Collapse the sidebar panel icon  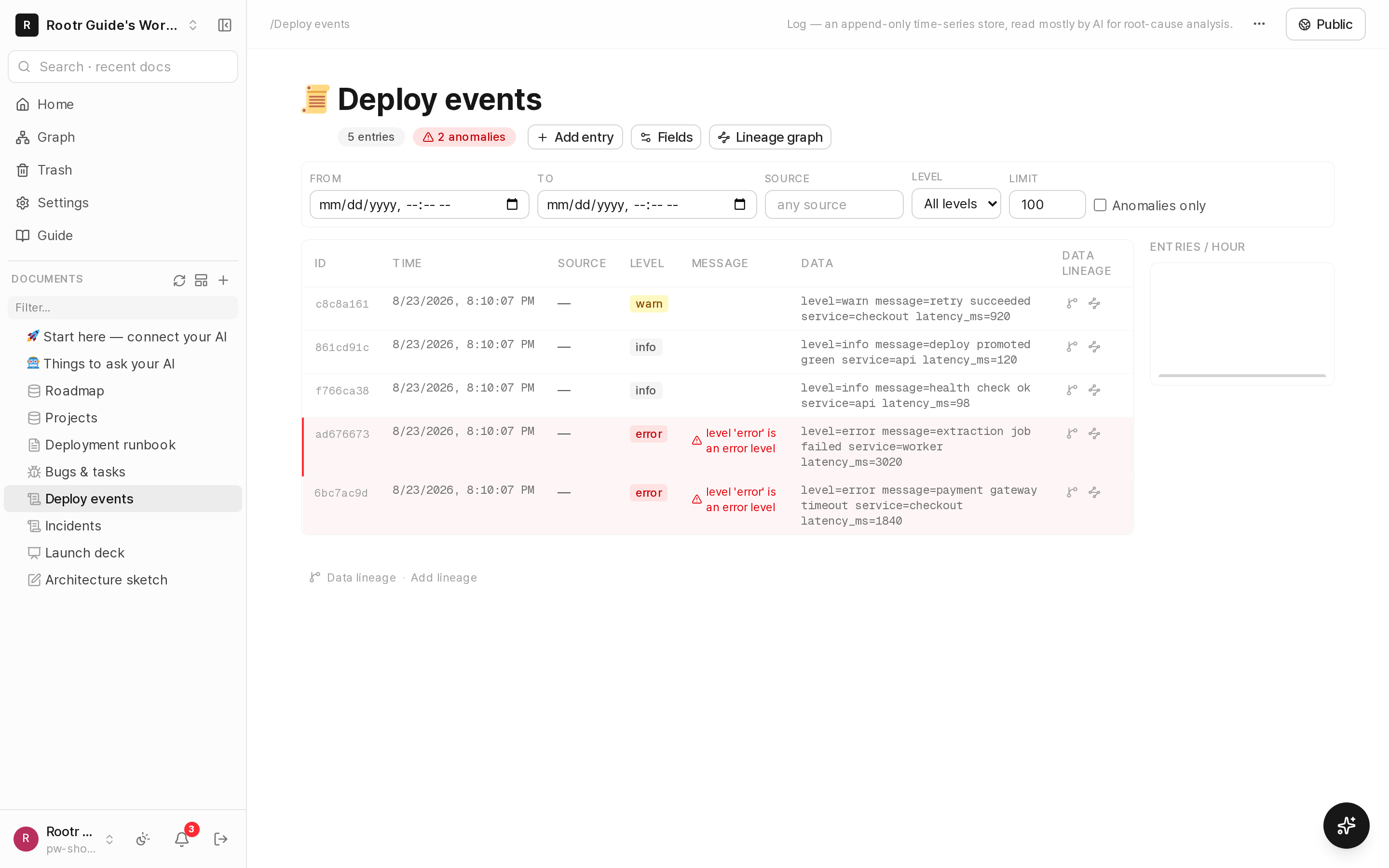point(224,25)
